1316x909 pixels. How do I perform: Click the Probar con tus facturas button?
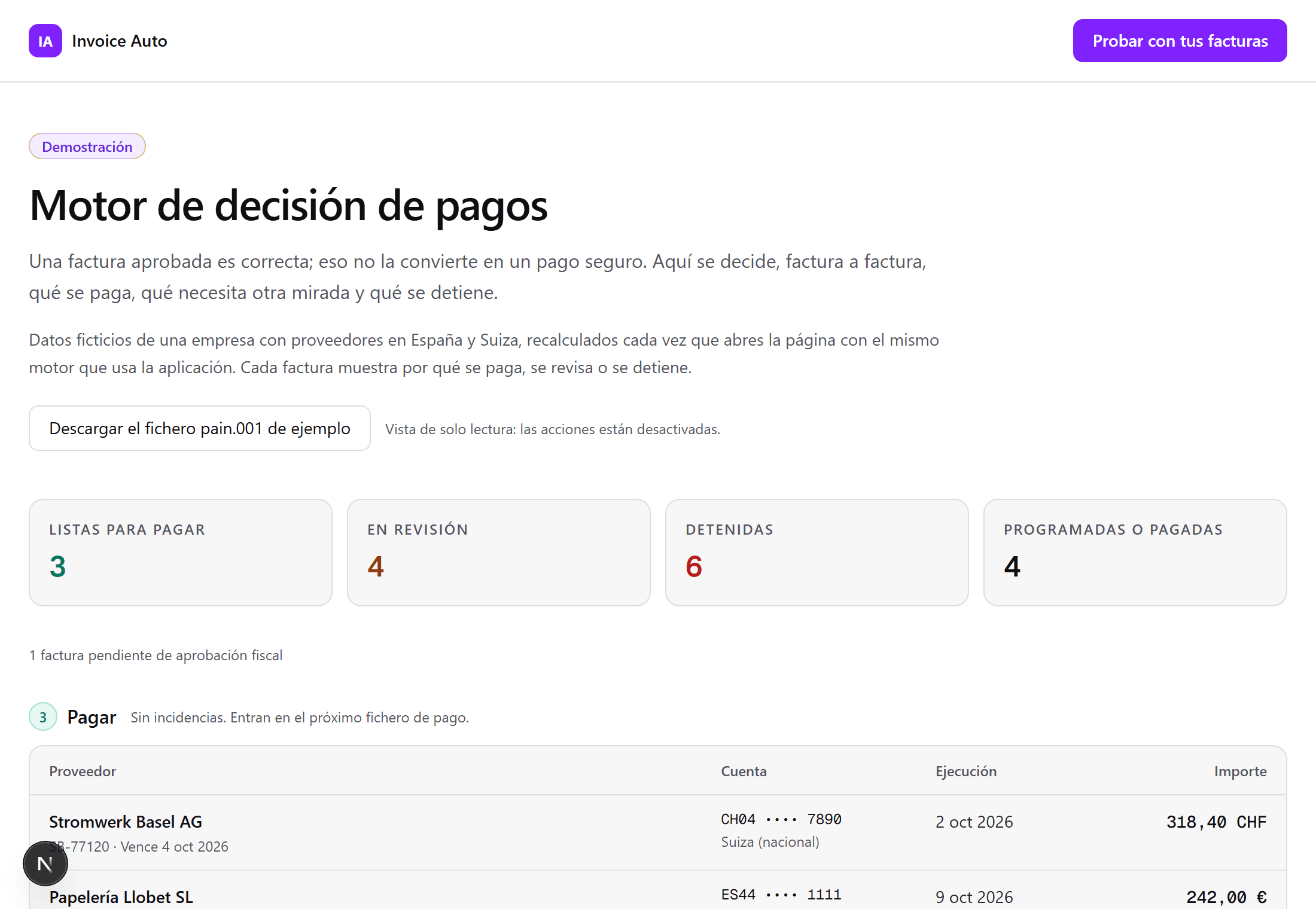tap(1180, 41)
